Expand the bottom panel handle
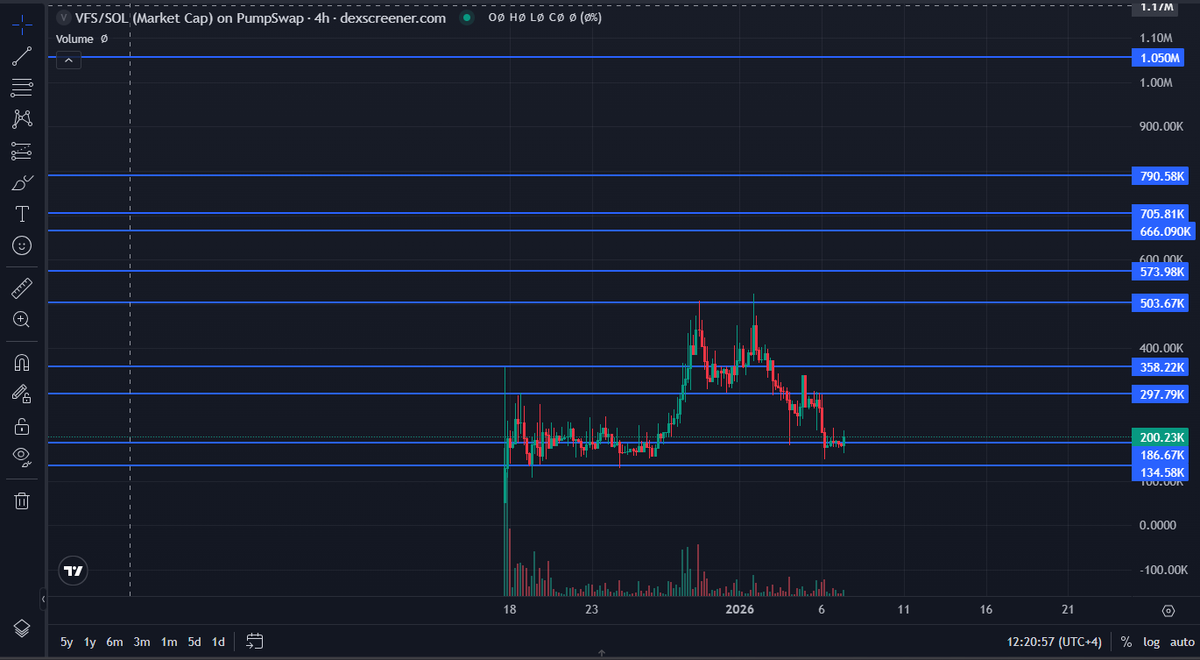Screen dimensions: 1200x660 coord(601,653)
